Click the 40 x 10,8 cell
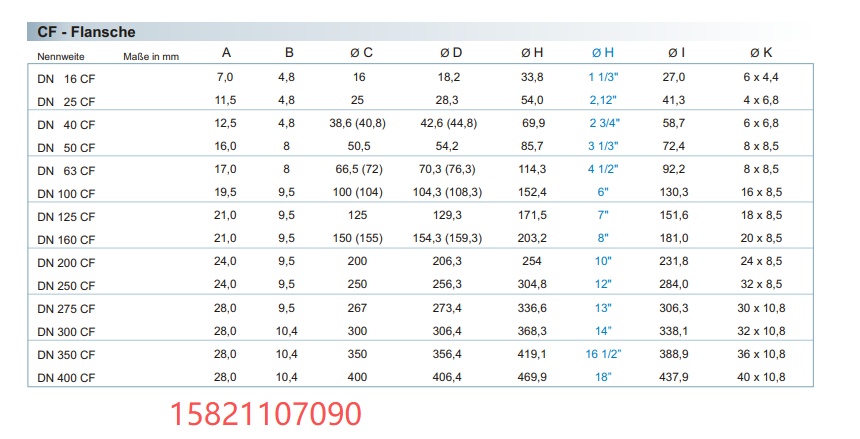 [x=760, y=377]
